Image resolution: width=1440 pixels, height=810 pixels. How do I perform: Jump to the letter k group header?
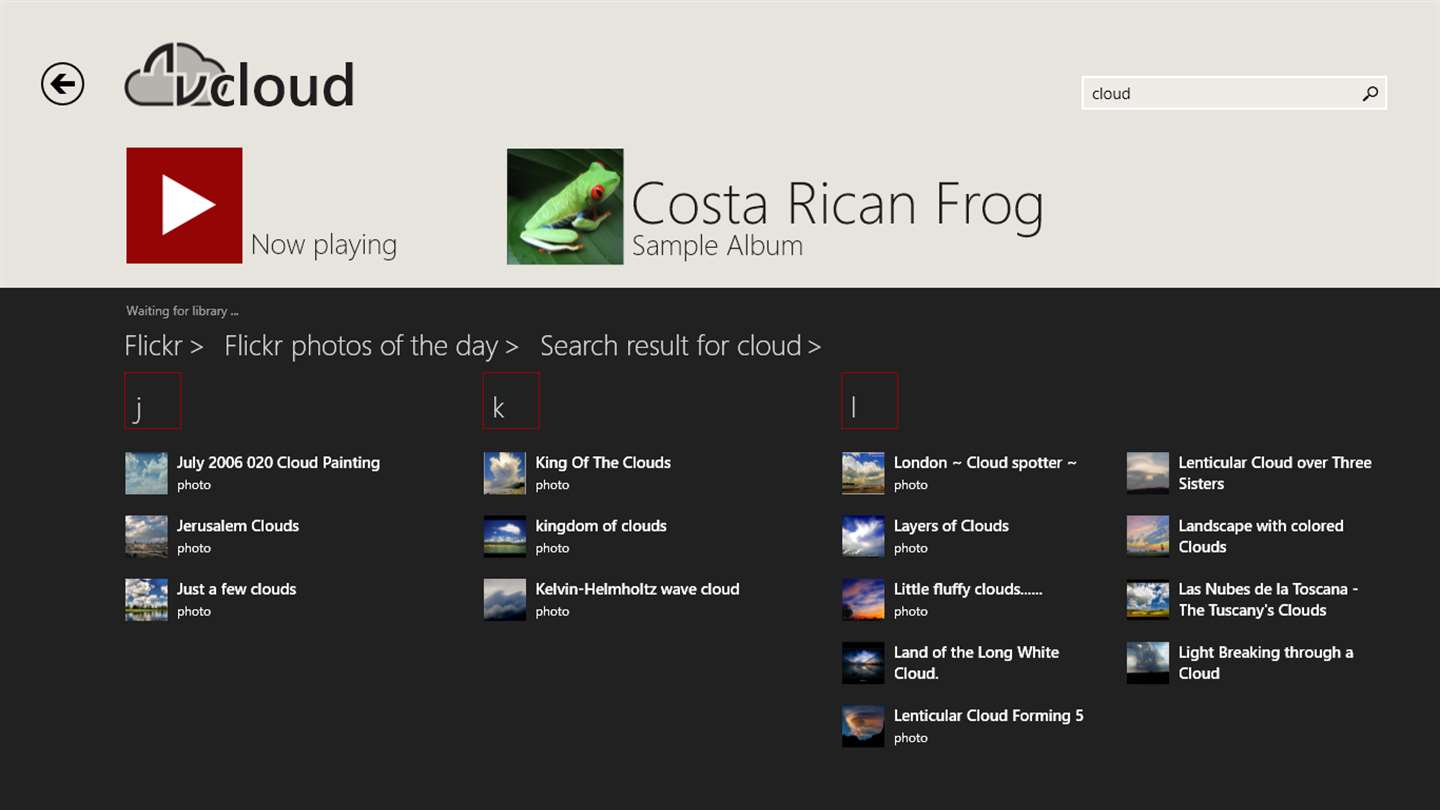point(511,401)
